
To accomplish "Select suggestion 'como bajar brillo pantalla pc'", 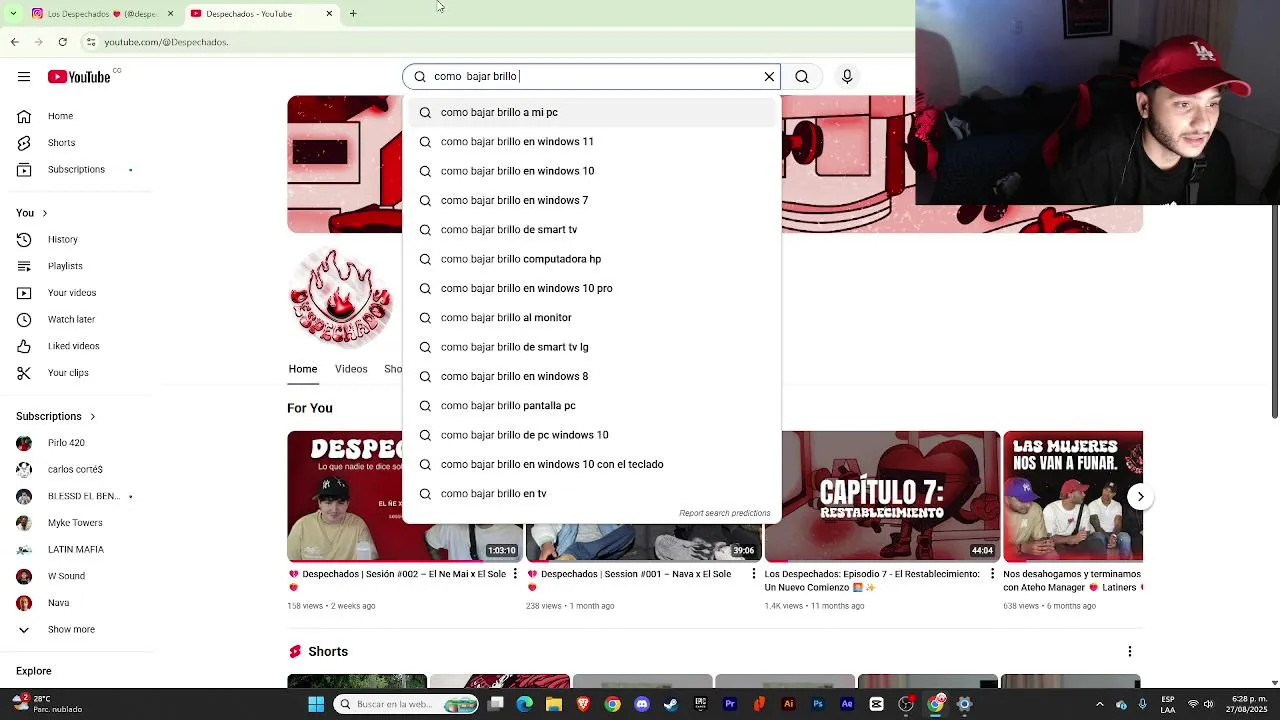I will (x=591, y=406).
